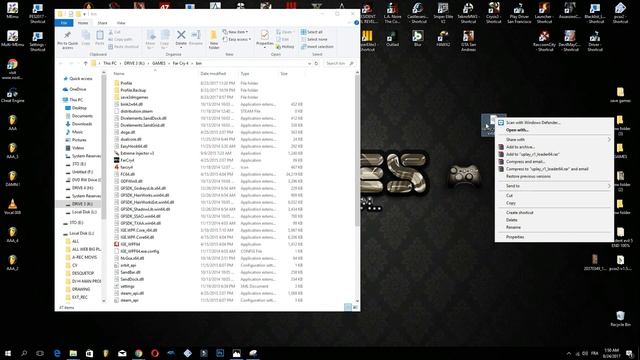Open the Copy to dropdown in the ribbon
The image size is (640, 360).
[x=164, y=40]
